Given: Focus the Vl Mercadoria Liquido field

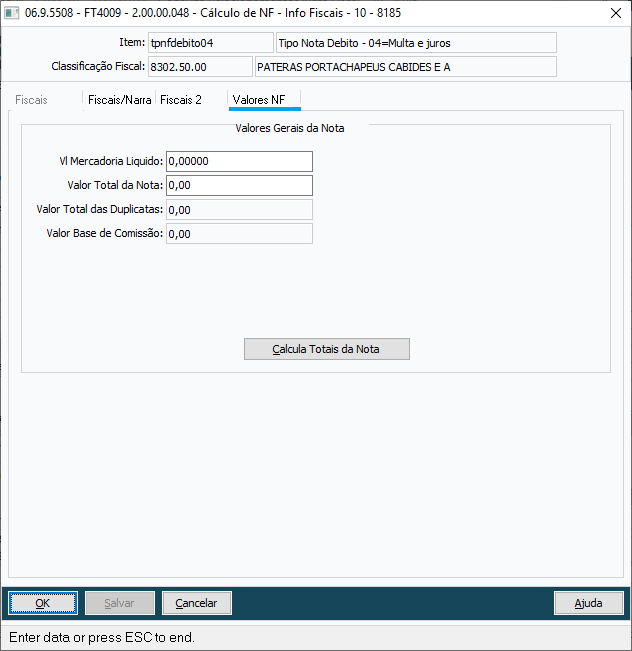Looking at the screenshot, I should 239,162.
